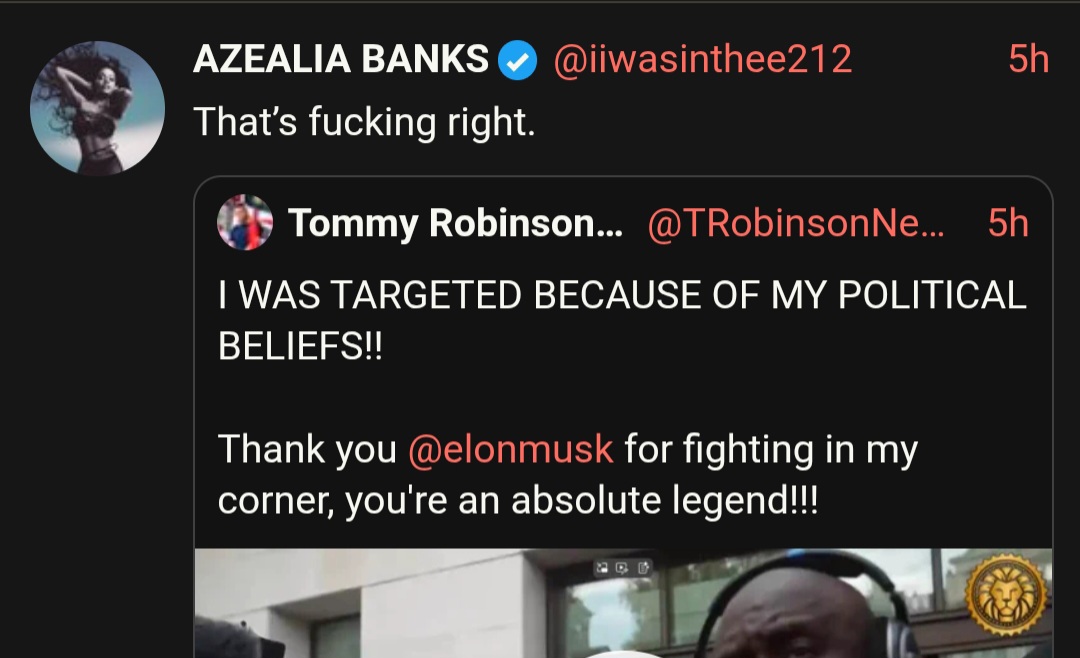The height and width of the screenshot is (658, 1080).
Task: Open the quoted tweet's 5h timestamp
Action: [1008, 223]
